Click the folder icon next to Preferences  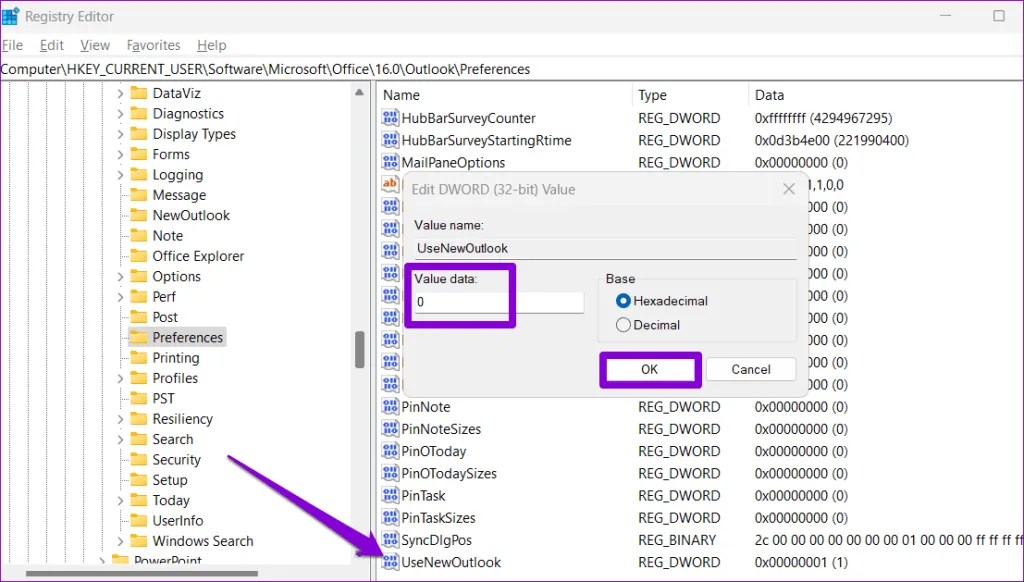[138, 337]
